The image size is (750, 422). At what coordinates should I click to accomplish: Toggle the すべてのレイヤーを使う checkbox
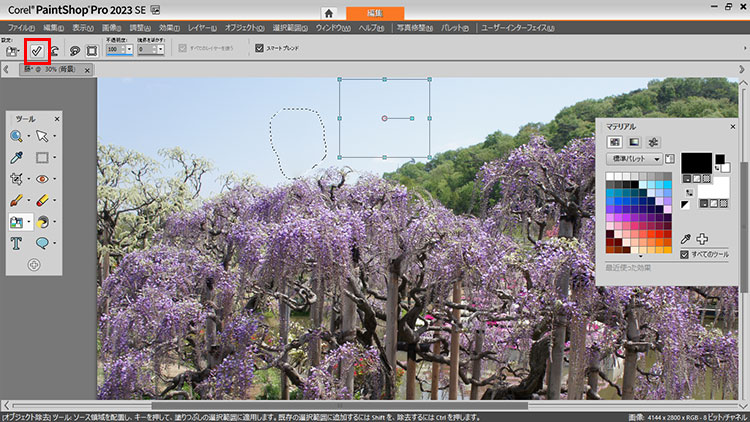click(181, 48)
